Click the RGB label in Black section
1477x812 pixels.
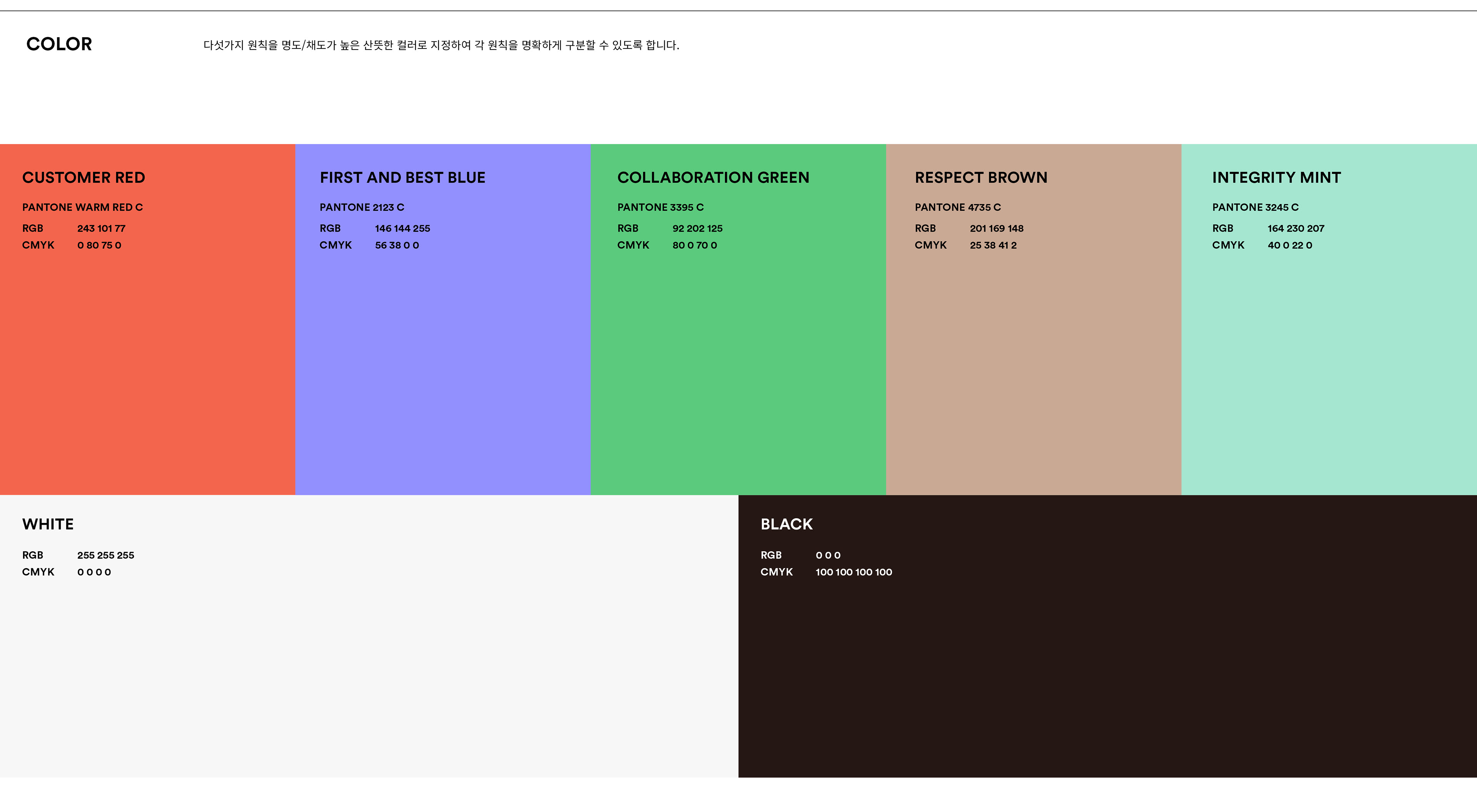point(771,555)
